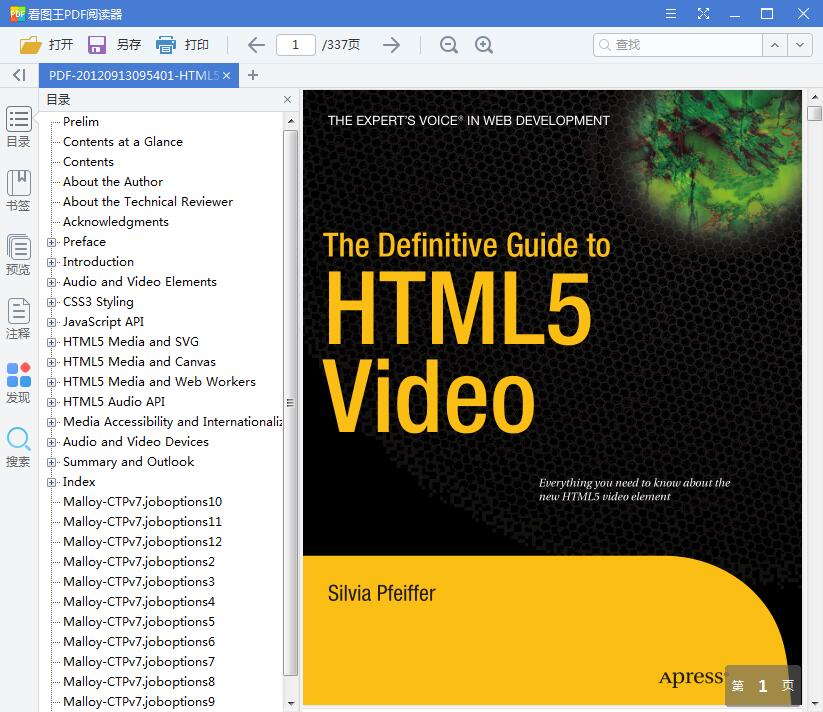823x712 pixels.
Task: Open the Annotations sidebar panel
Action: (18, 318)
